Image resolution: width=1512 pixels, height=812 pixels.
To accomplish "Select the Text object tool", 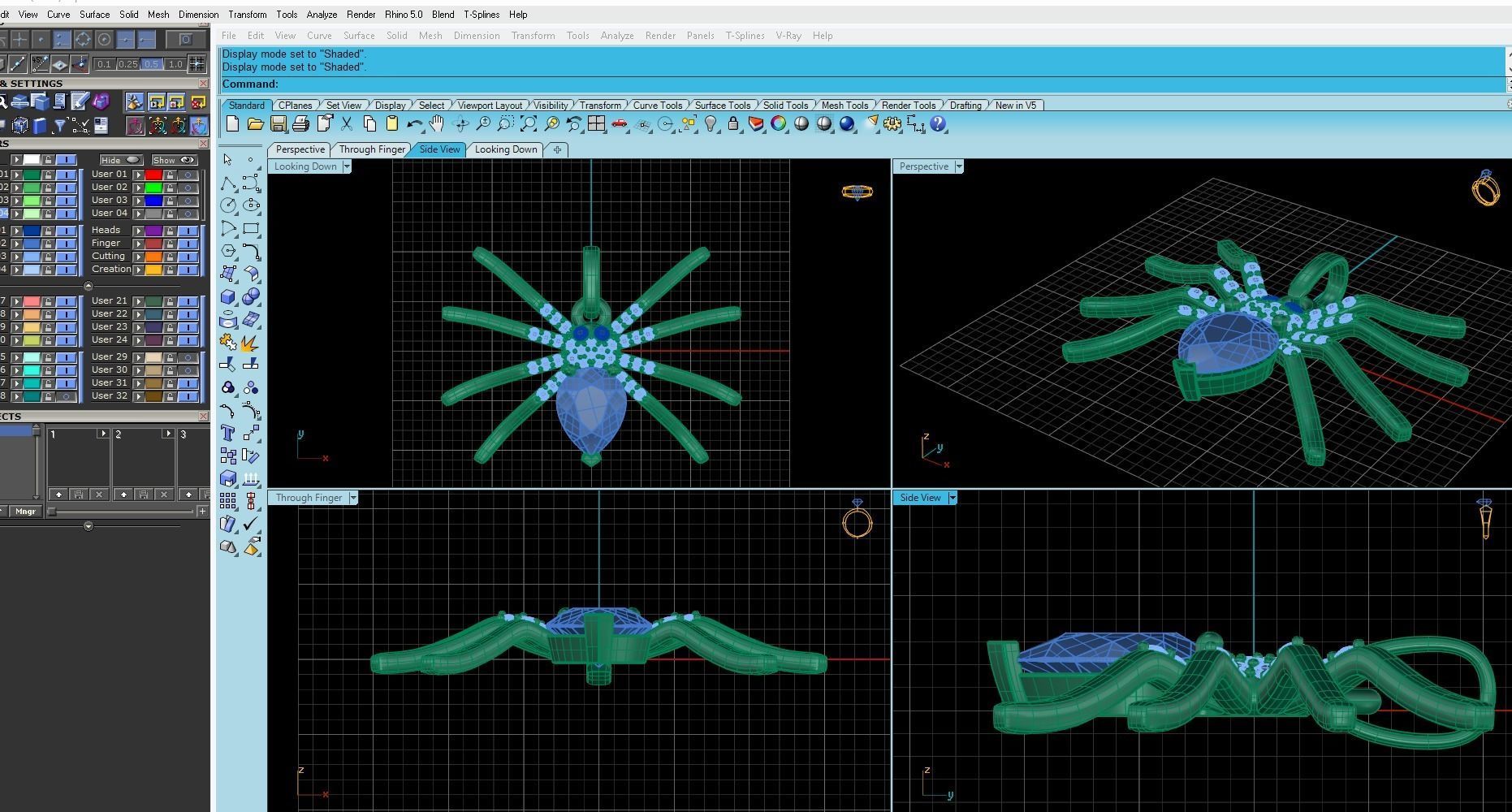I will [x=228, y=433].
